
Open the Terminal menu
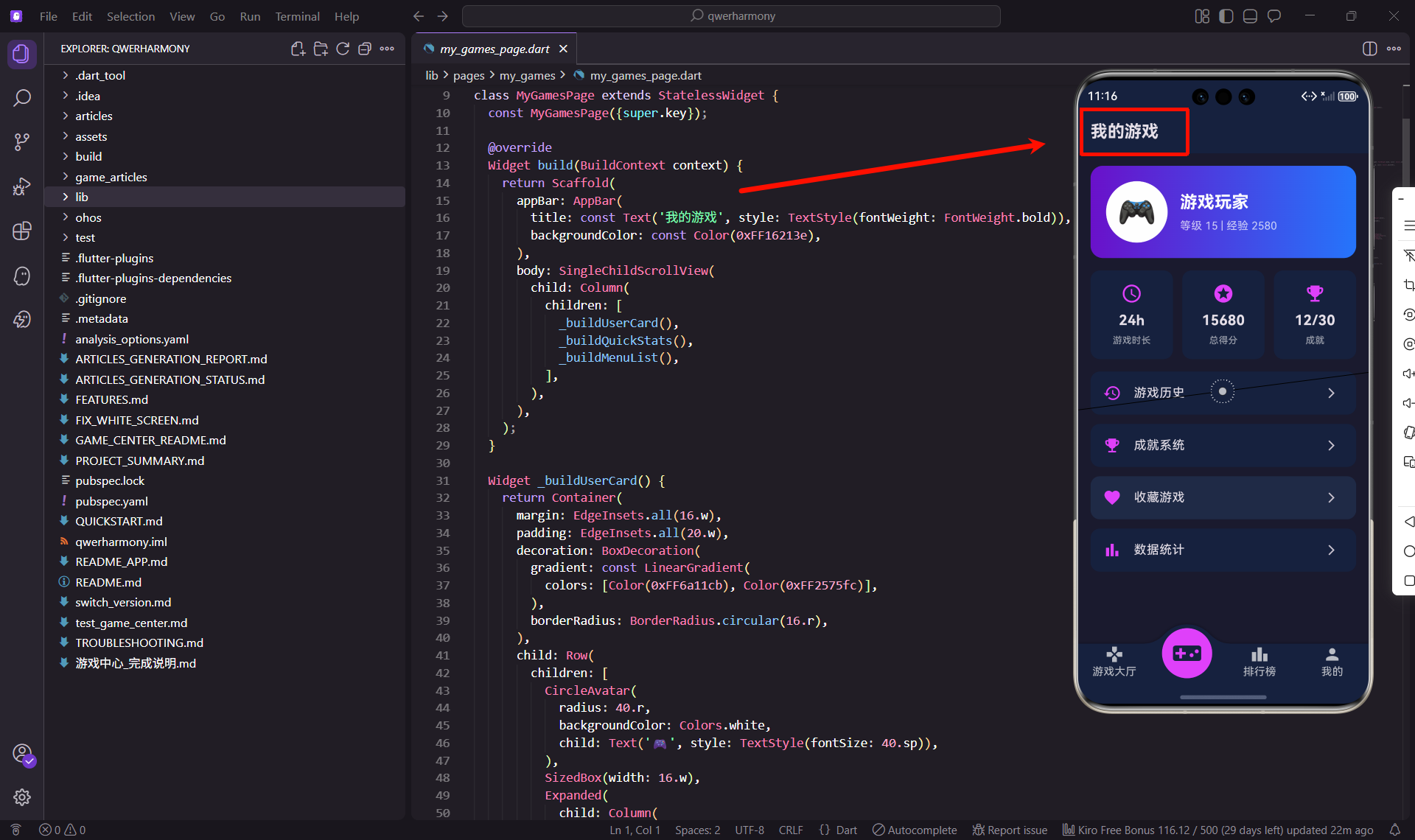click(297, 16)
